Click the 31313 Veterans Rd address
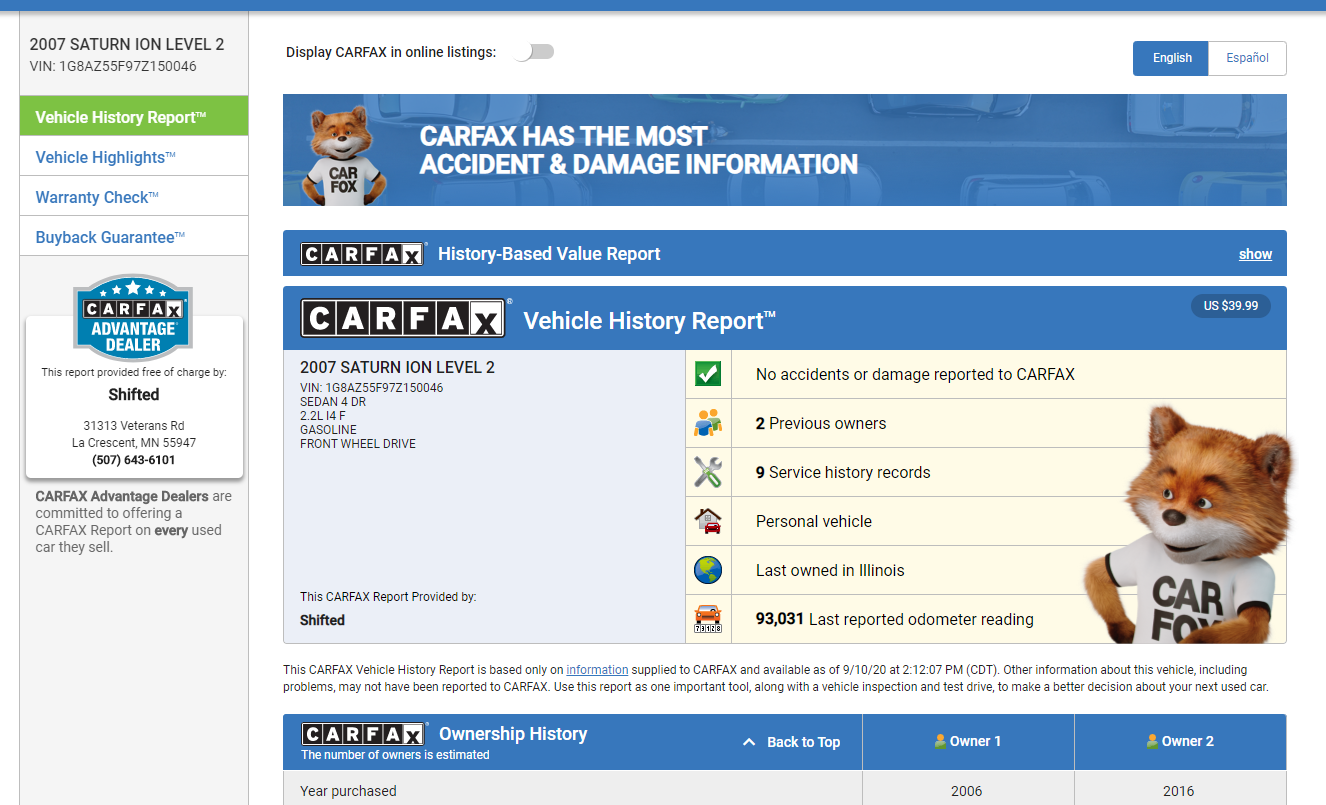This screenshot has width=1326, height=805. coord(134,425)
